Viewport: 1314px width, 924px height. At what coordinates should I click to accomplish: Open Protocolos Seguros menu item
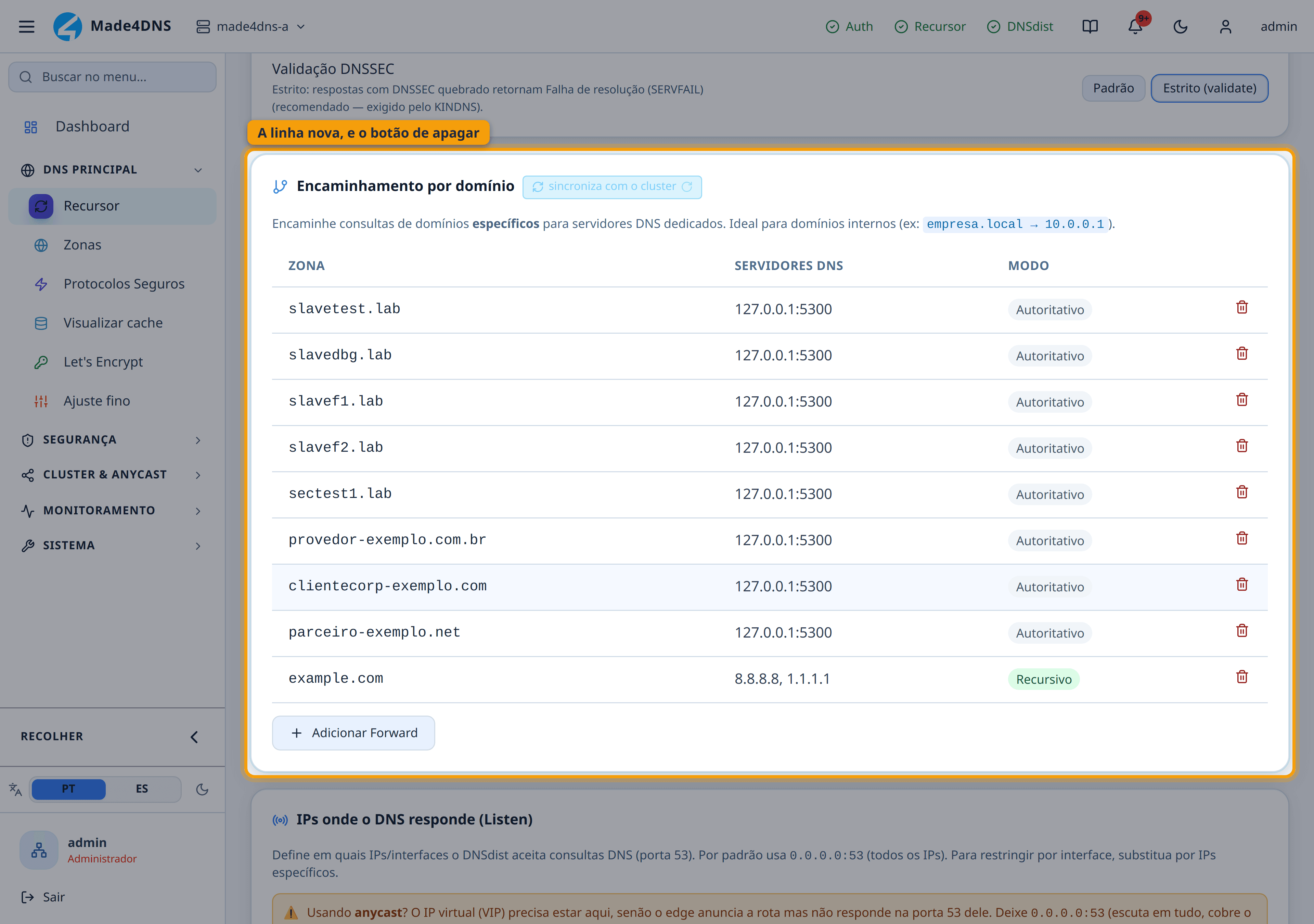point(112,284)
